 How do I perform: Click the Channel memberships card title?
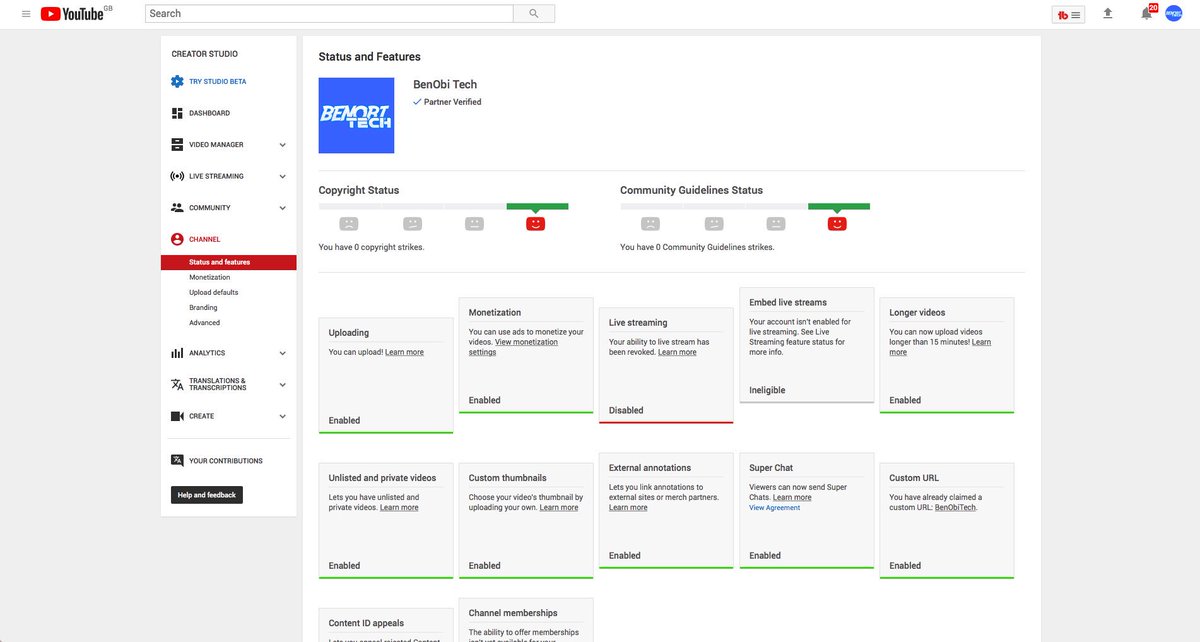click(513, 613)
